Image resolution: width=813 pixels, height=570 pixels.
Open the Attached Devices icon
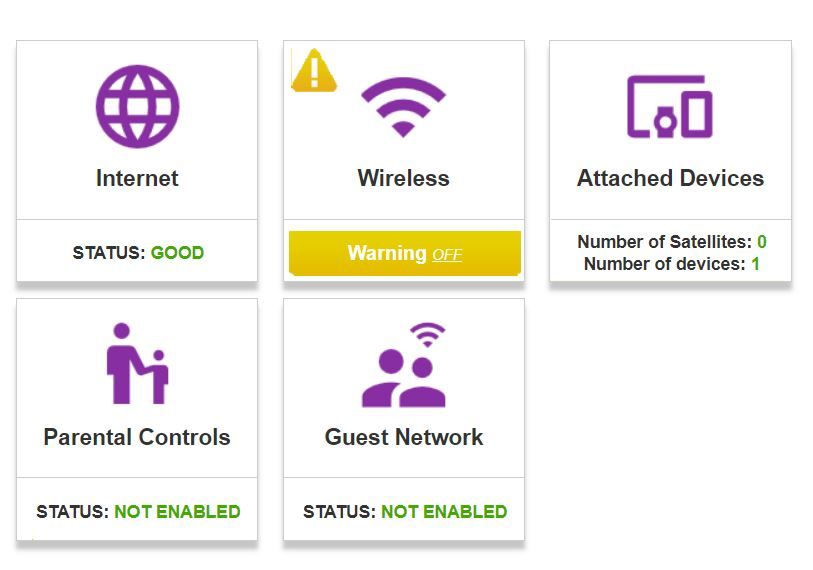[x=669, y=106]
